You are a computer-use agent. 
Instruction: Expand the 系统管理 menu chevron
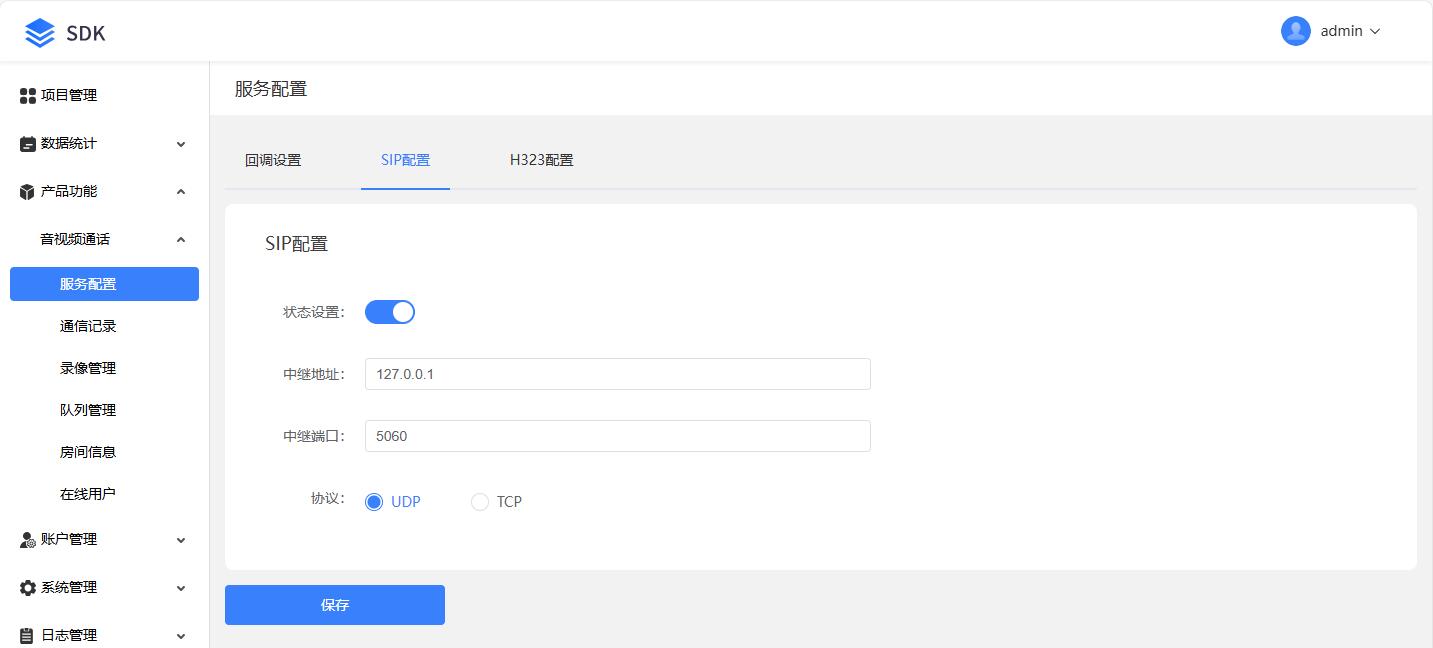pyautogui.click(x=181, y=588)
